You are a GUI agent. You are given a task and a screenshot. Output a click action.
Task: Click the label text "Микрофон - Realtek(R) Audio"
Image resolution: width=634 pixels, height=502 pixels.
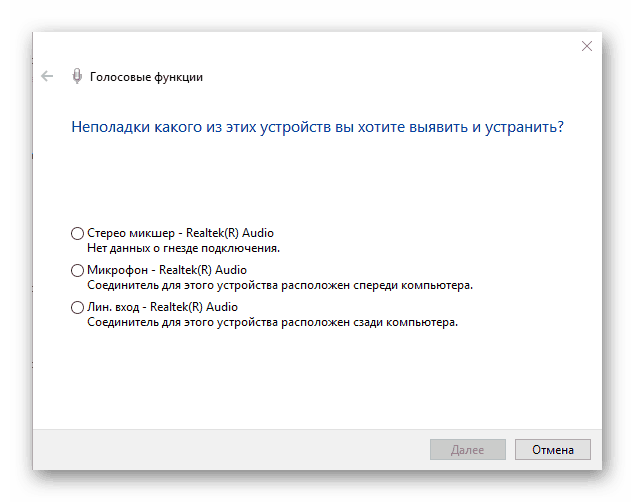[x=167, y=270]
